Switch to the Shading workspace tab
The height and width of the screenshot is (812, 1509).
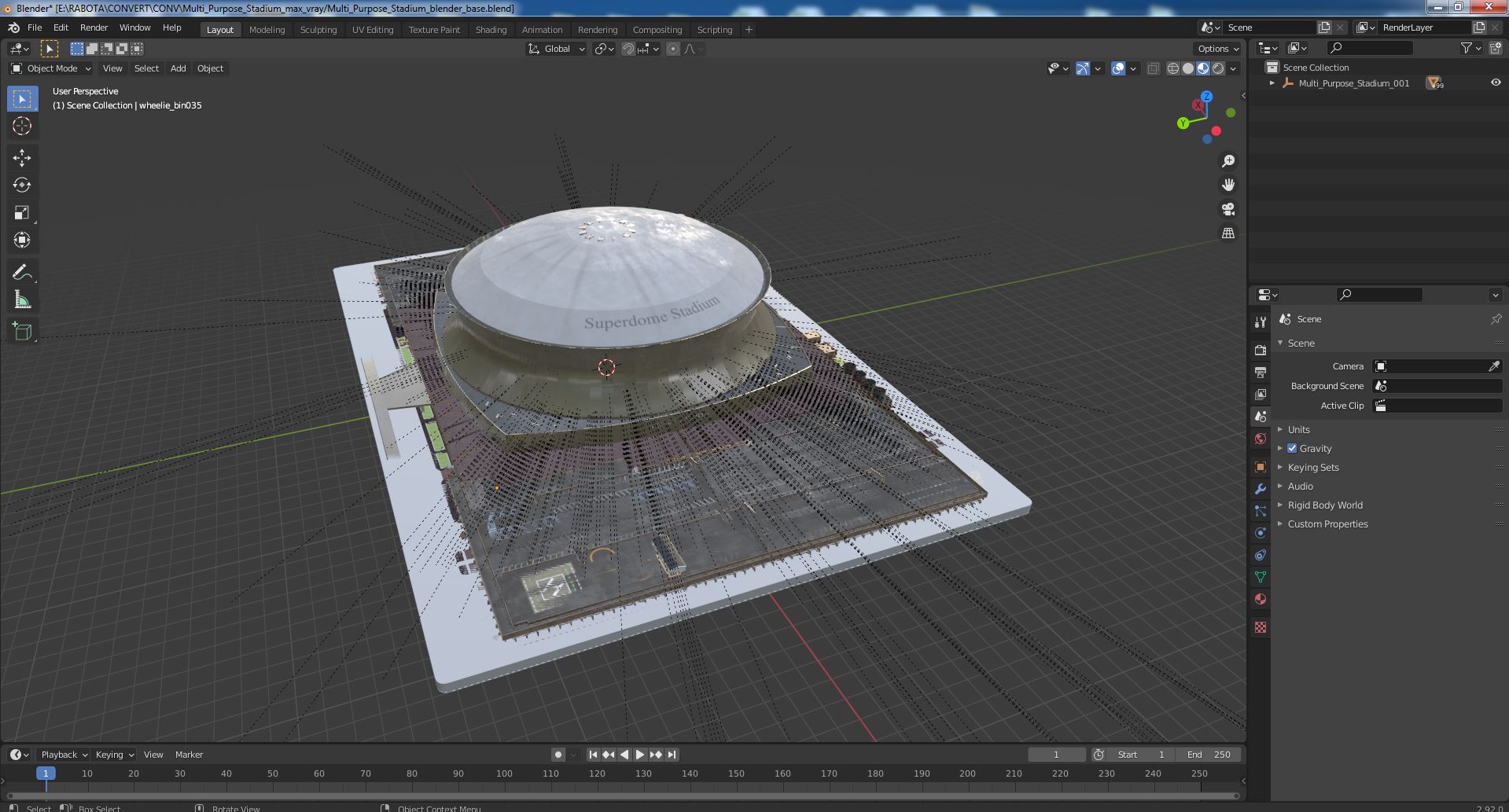[491, 30]
